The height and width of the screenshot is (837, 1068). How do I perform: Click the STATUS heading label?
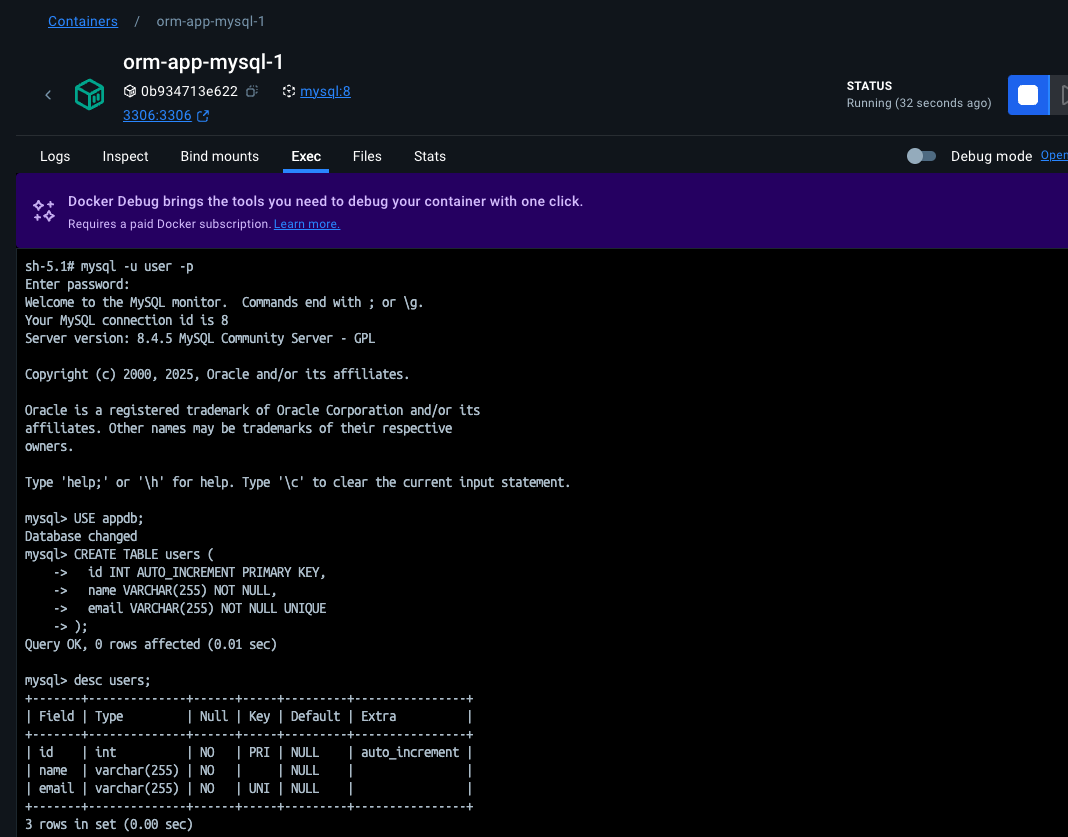869,86
